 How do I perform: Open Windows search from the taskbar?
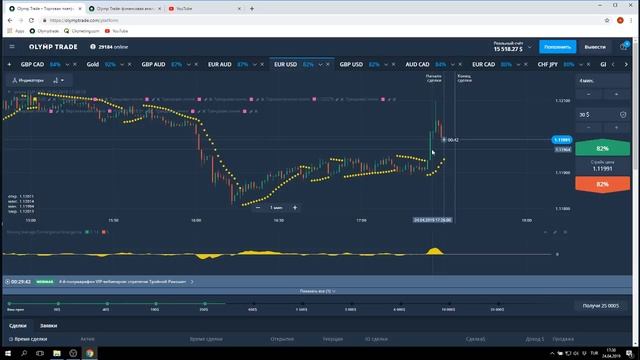point(24,353)
